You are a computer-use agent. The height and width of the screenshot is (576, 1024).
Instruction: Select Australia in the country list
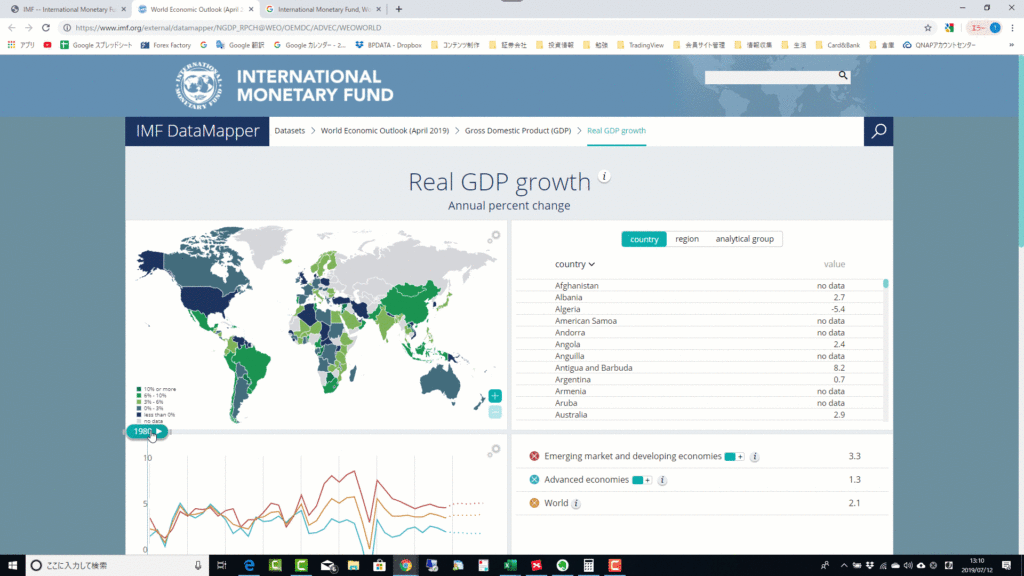[x=699, y=415]
